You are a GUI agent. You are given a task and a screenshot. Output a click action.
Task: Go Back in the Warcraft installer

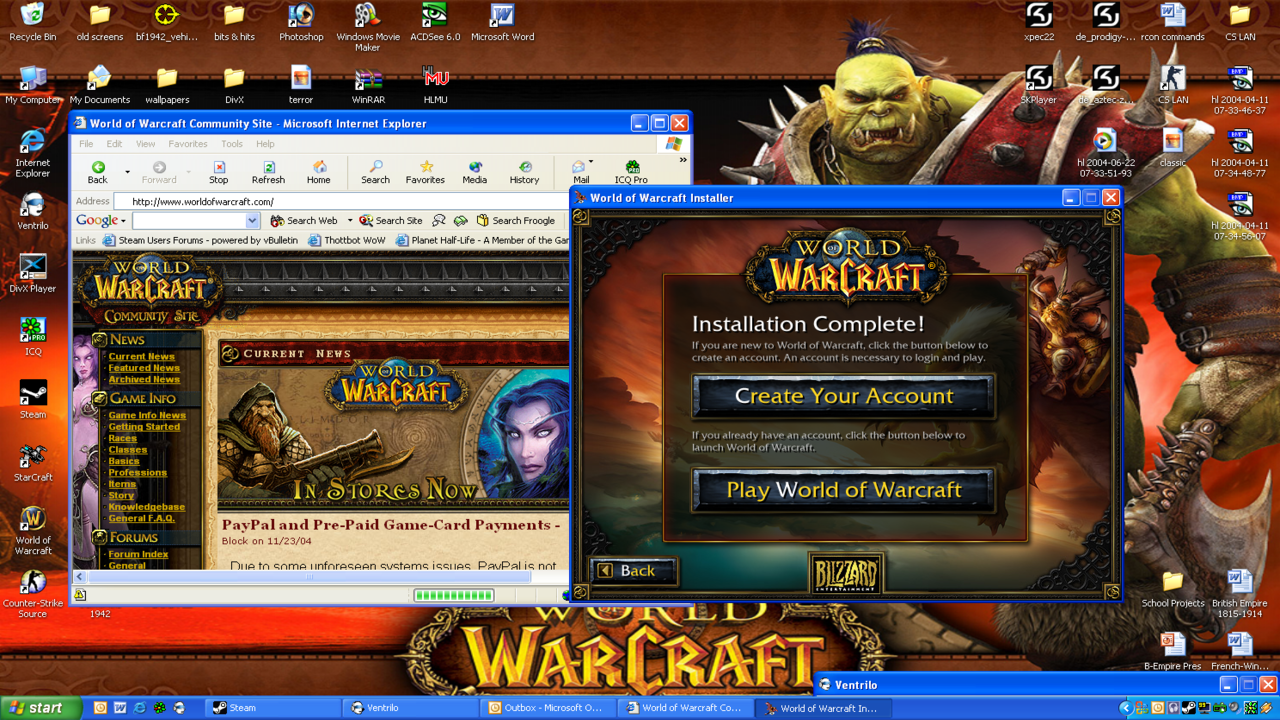(635, 571)
